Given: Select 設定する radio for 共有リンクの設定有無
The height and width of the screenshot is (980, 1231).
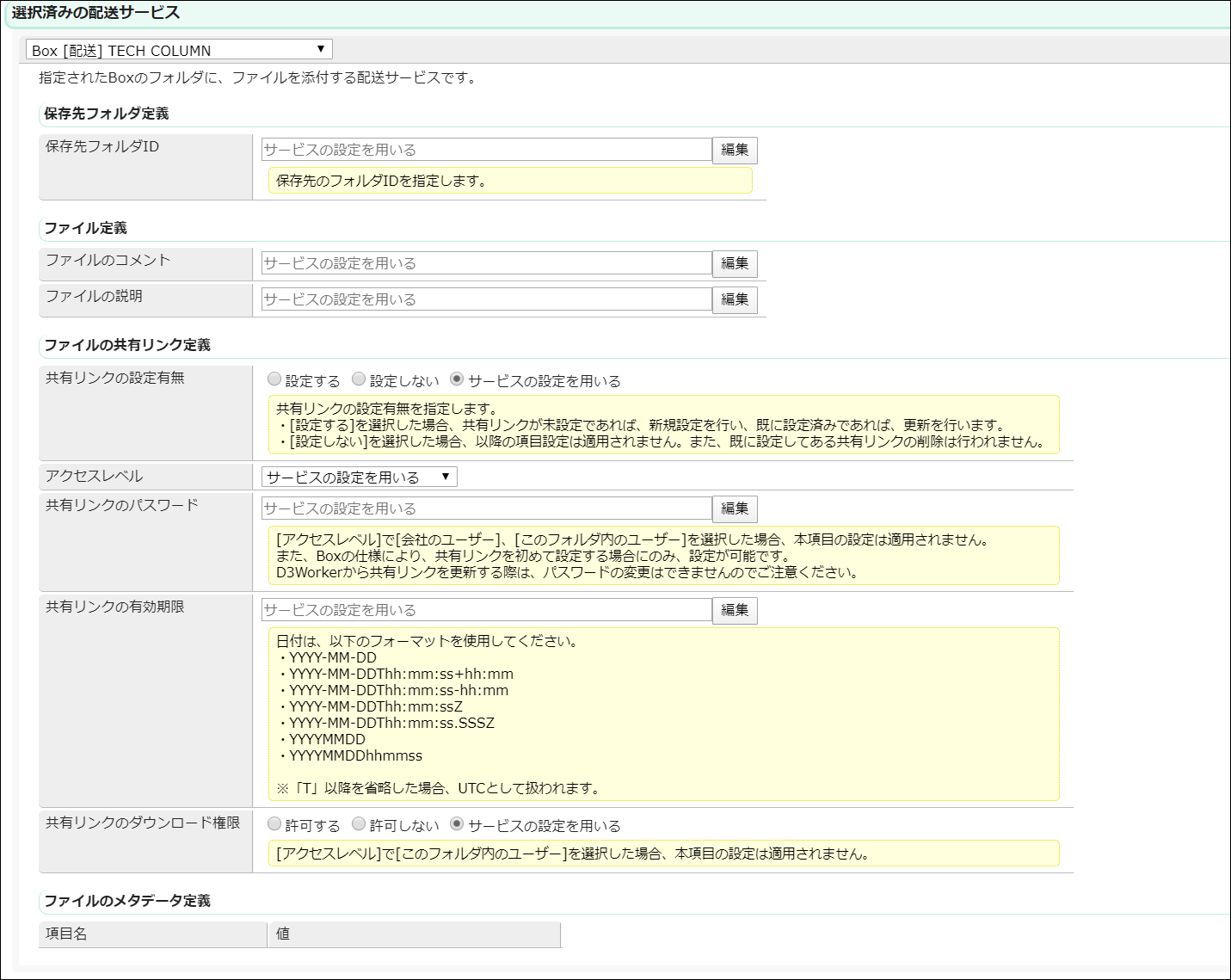Looking at the screenshot, I should [x=275, y=379].
